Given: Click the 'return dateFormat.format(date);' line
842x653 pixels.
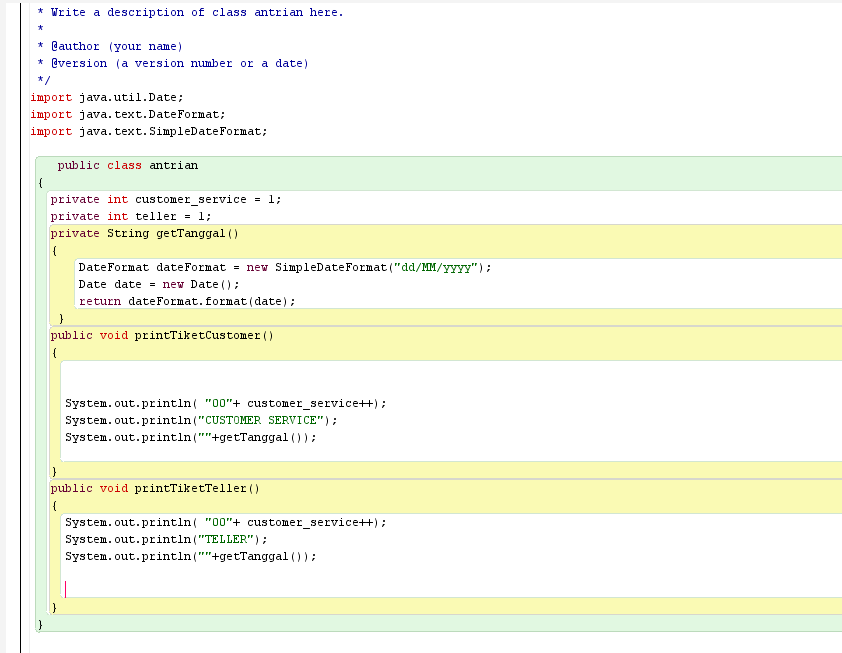Looking at the screenshot, I should [187, 301].
